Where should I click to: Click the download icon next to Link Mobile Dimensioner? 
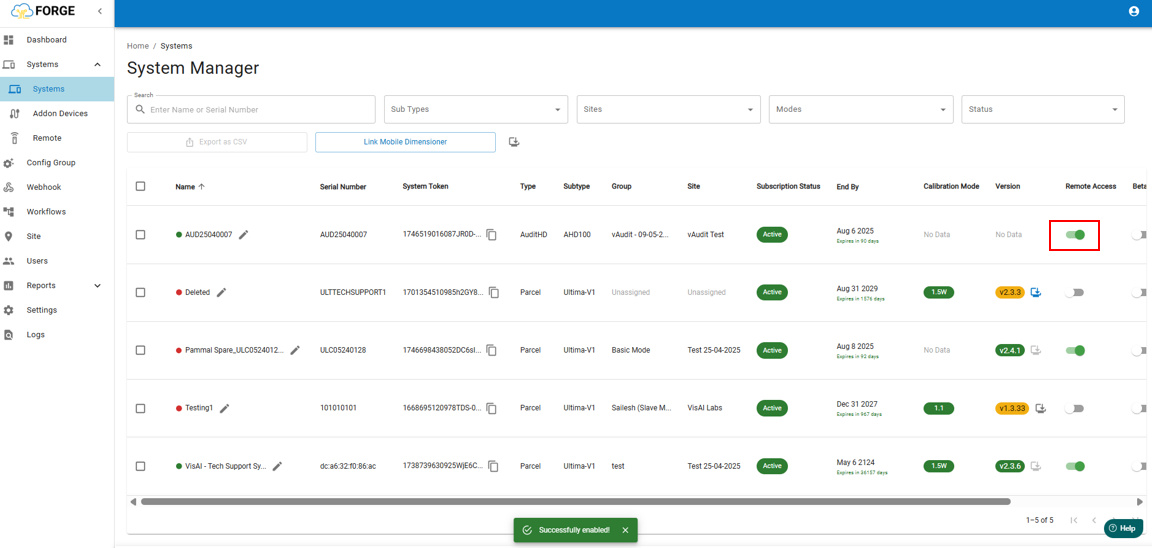[x=514, y=142]
